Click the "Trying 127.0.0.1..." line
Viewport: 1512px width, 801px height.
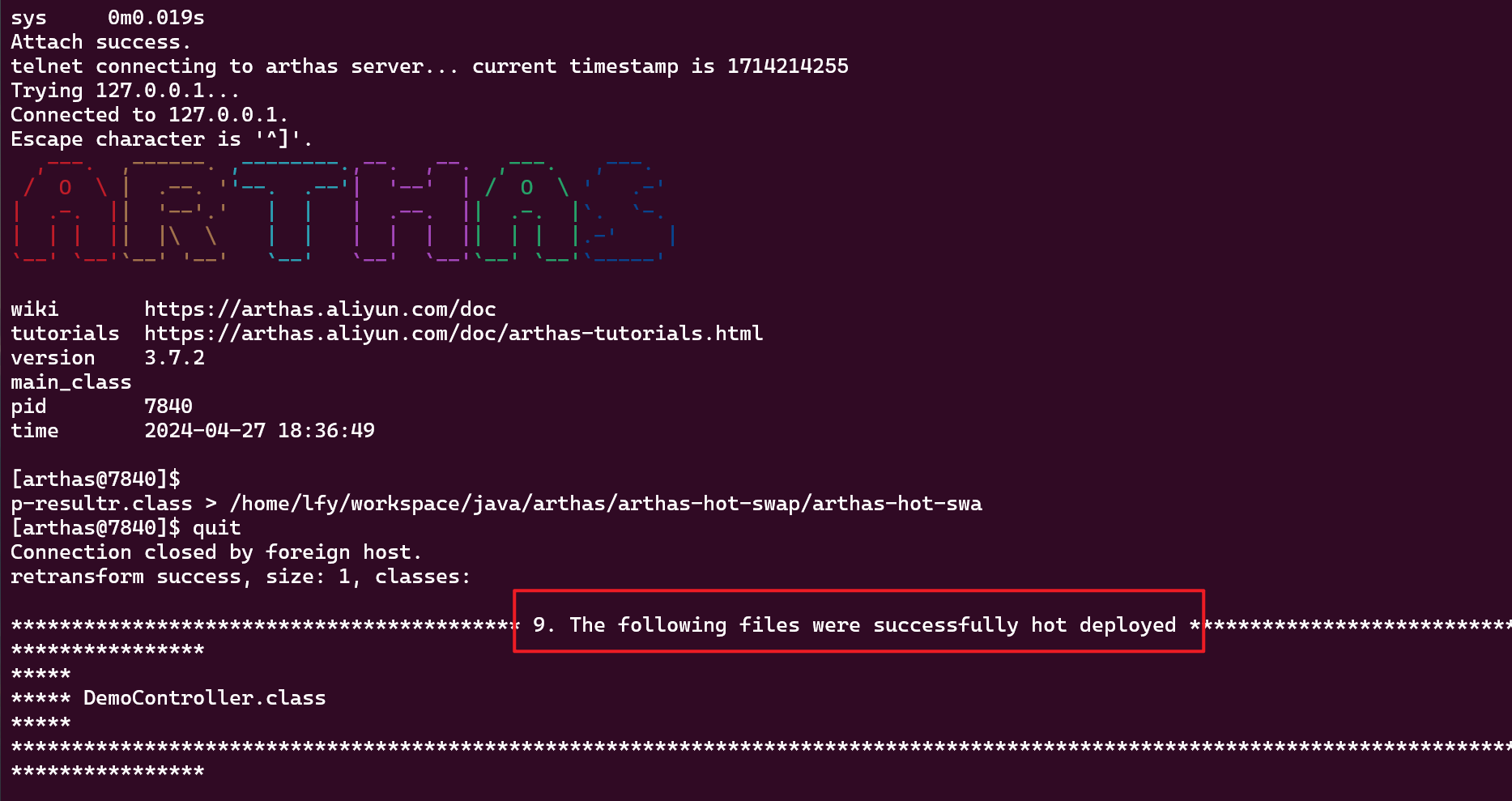coord(125,91)
